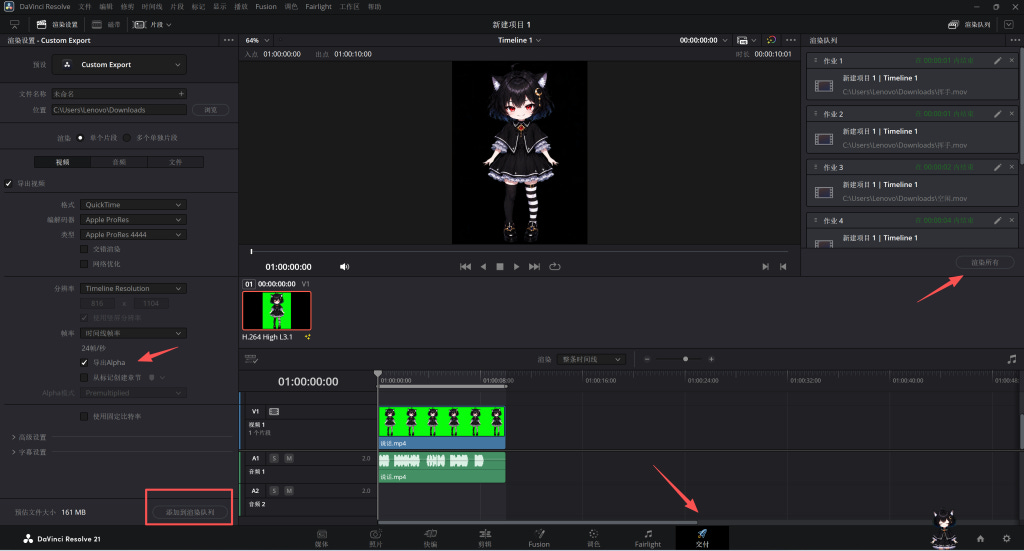This screenshot has height=551, width=1024.
Task: Switch to the Fairlight page
Action: tap(647, 539)
